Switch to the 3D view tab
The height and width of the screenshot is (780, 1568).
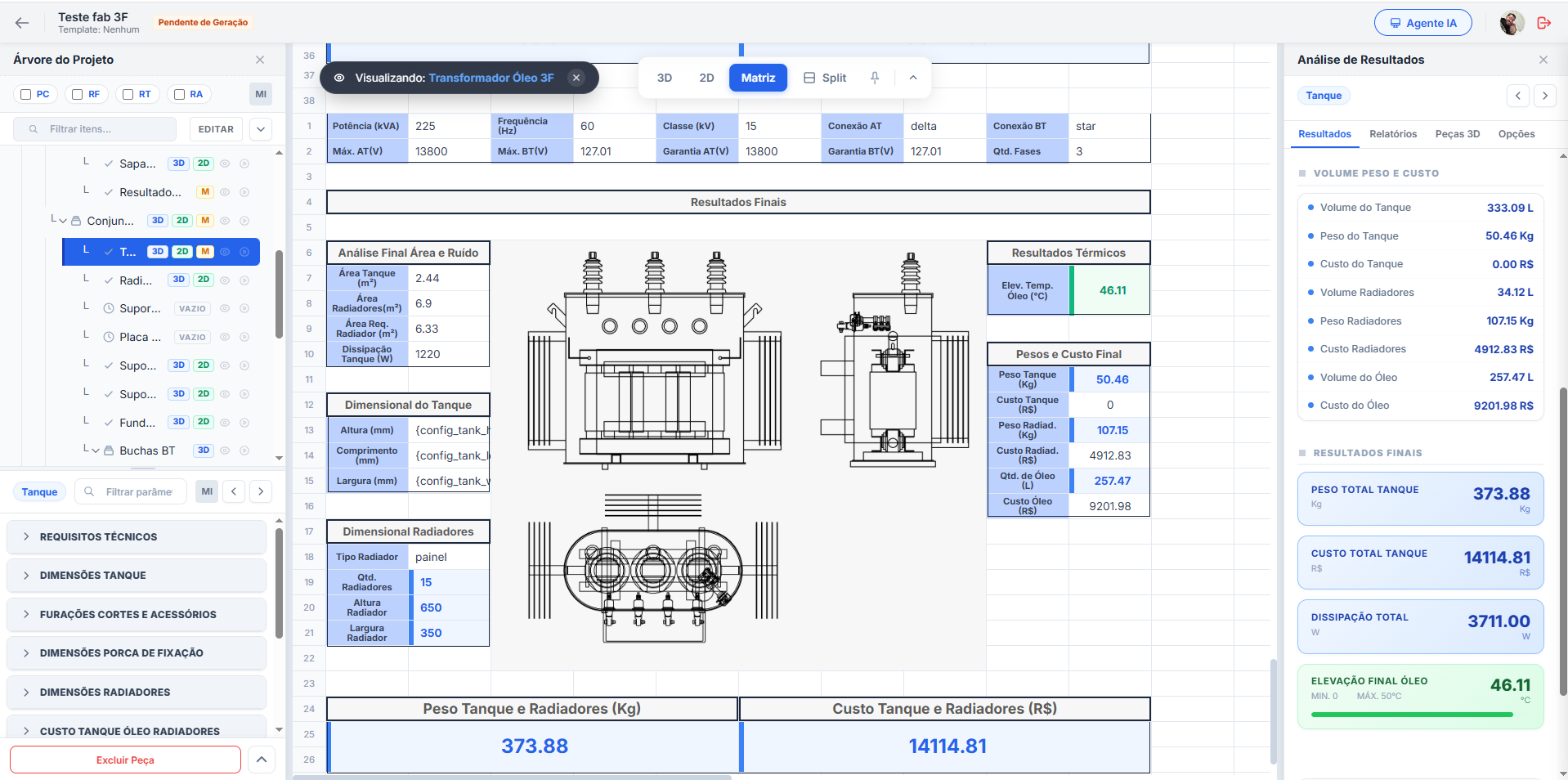[x=665, y=78]
